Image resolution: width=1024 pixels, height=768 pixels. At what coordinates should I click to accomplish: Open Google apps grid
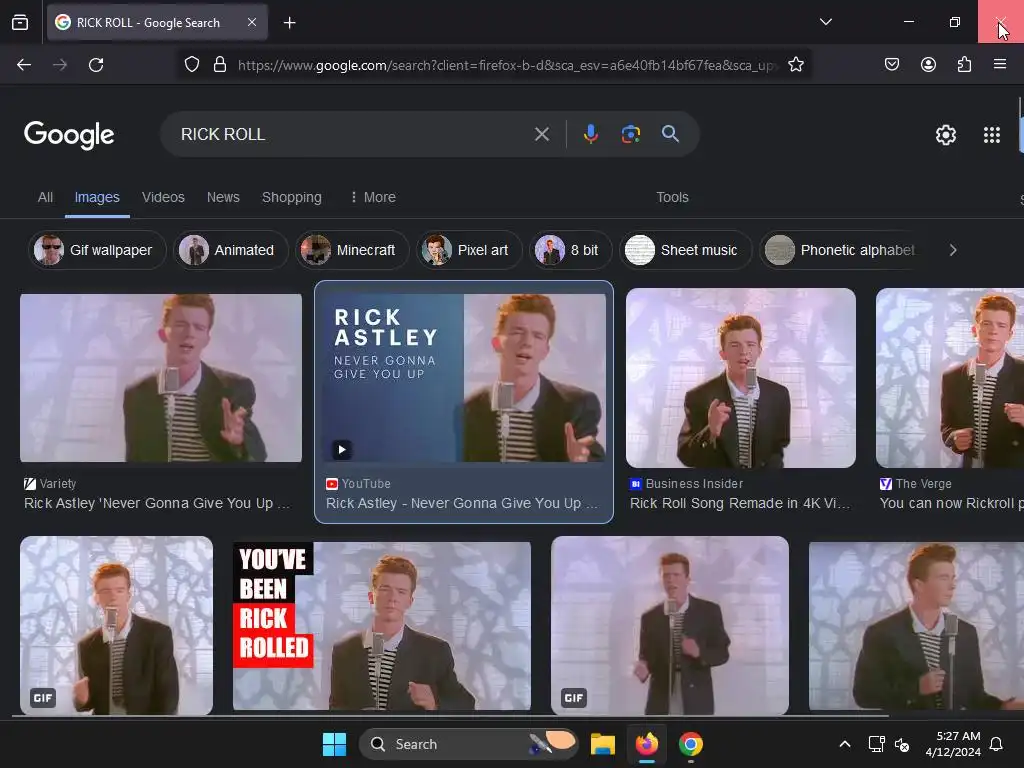click(x=991, y=135)
